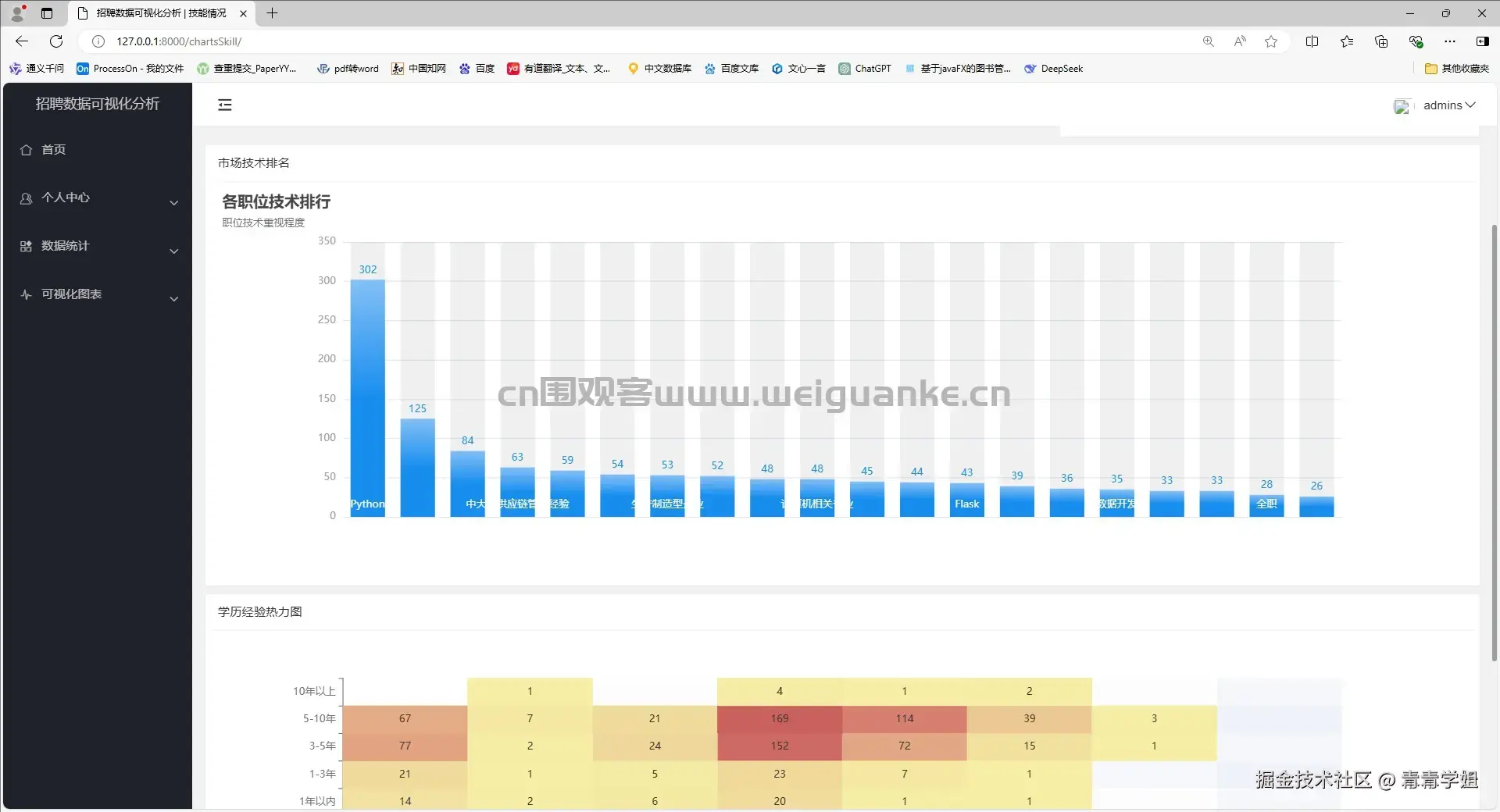Click the heatmap cell showing 152

[x=780, y=746]
